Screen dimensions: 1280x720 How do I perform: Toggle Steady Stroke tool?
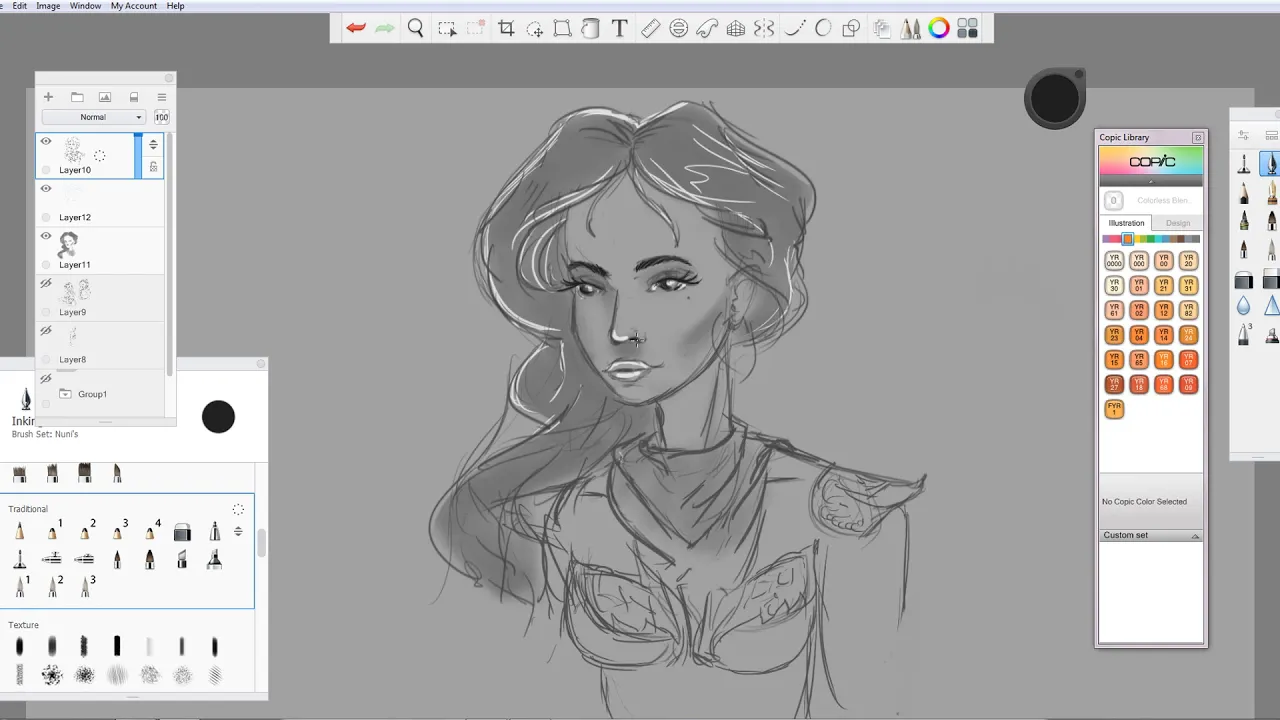795,29
